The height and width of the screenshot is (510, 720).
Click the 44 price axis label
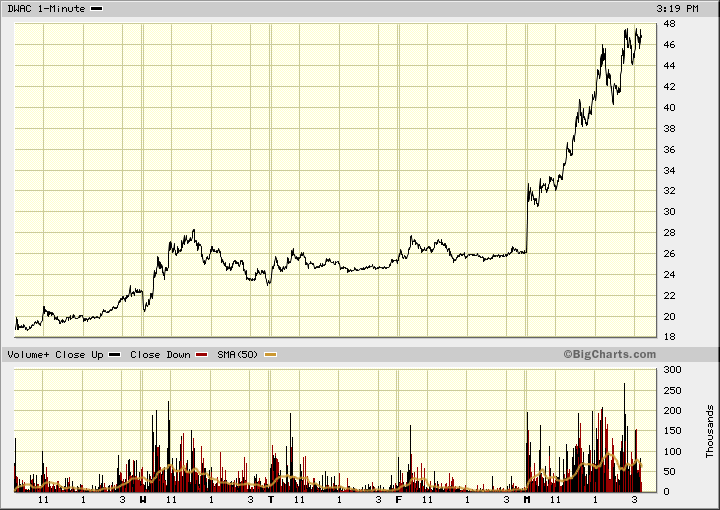click(669, 66)
